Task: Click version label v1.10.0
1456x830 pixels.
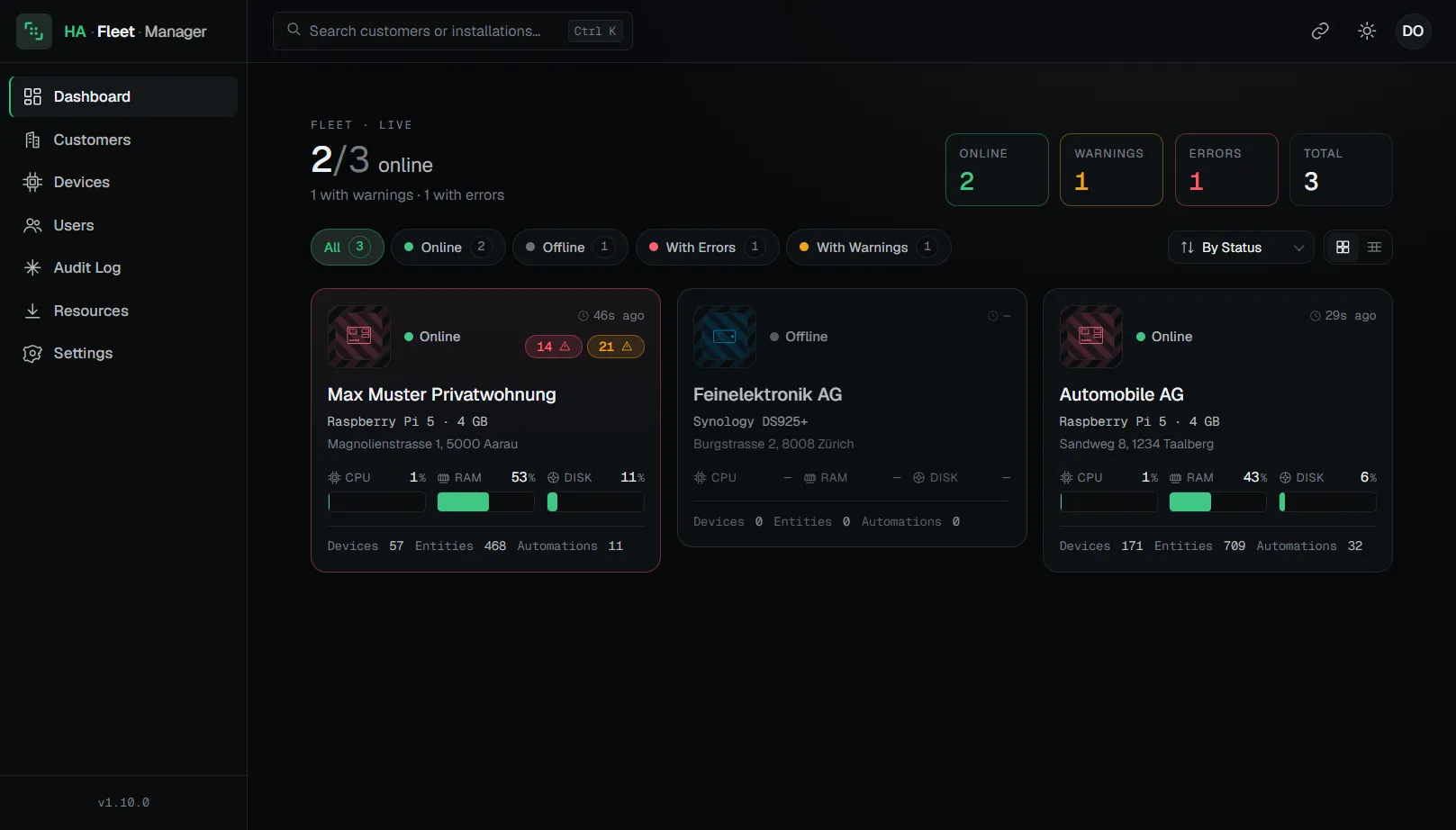Action: pyautogui.click(x=123, y=802)
